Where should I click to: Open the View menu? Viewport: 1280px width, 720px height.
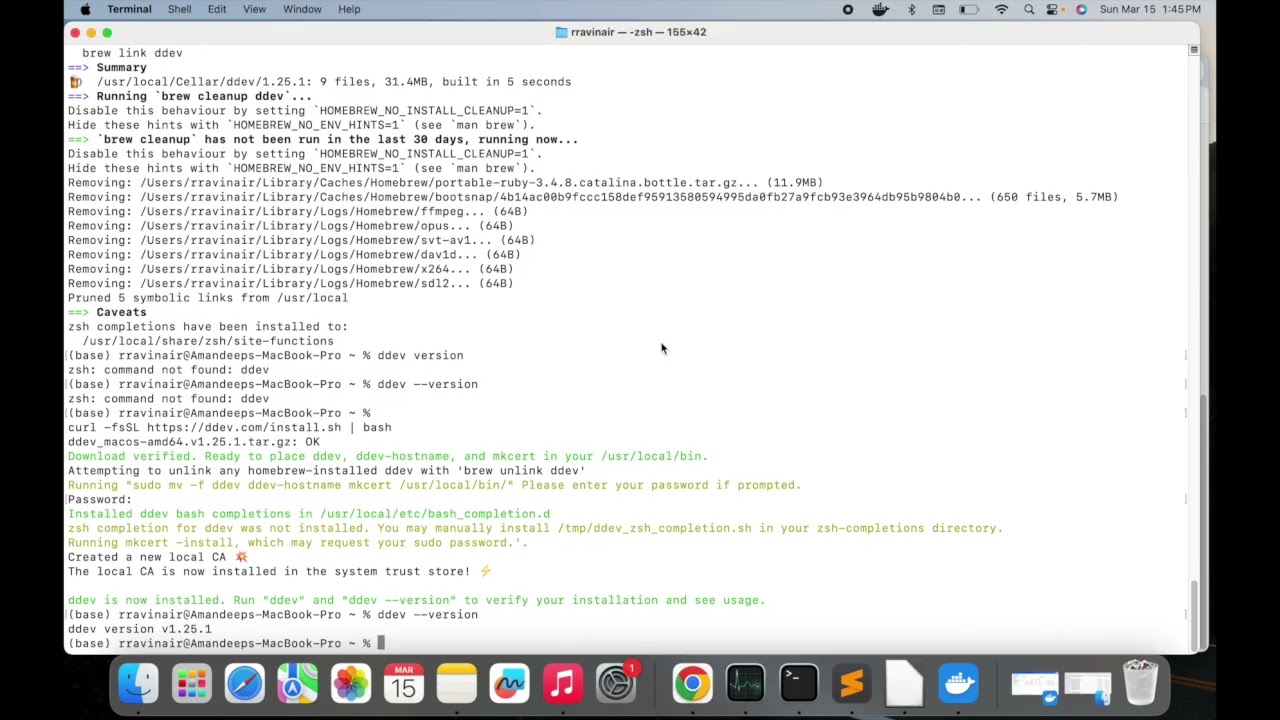[254, 9]
